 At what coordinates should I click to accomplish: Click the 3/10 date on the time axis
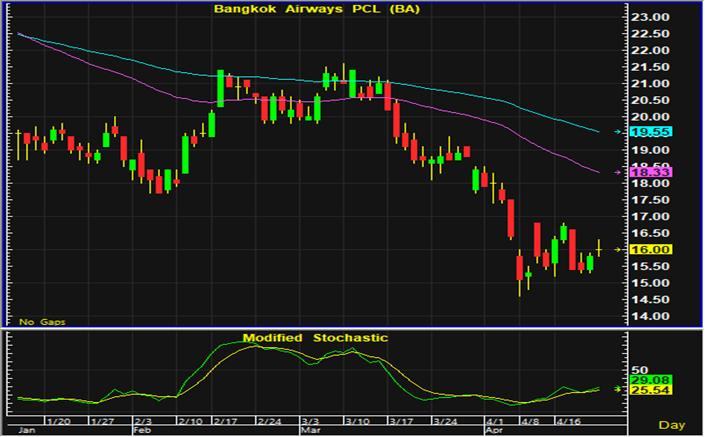point(357,421)
